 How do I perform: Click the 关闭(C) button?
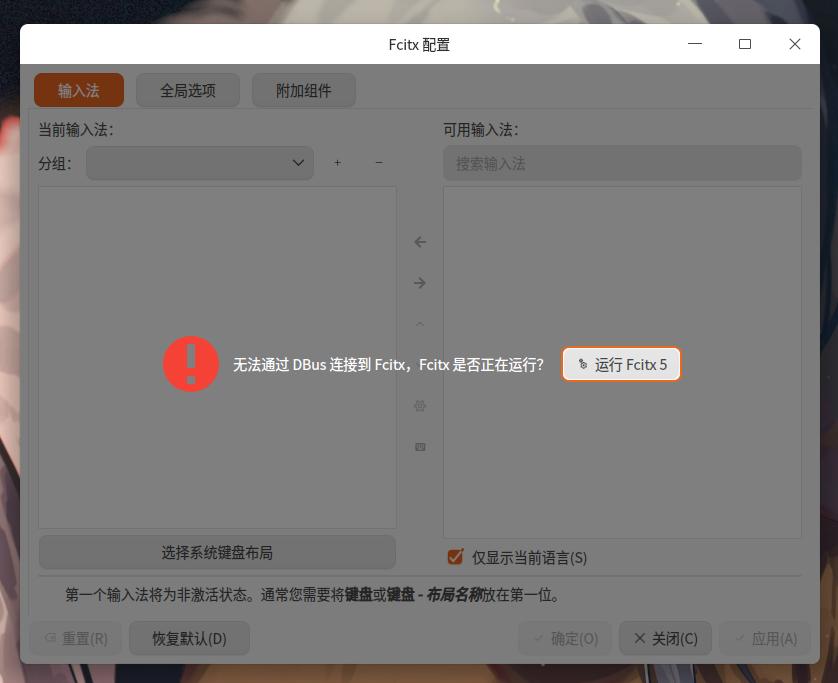[x=665, y=638]
